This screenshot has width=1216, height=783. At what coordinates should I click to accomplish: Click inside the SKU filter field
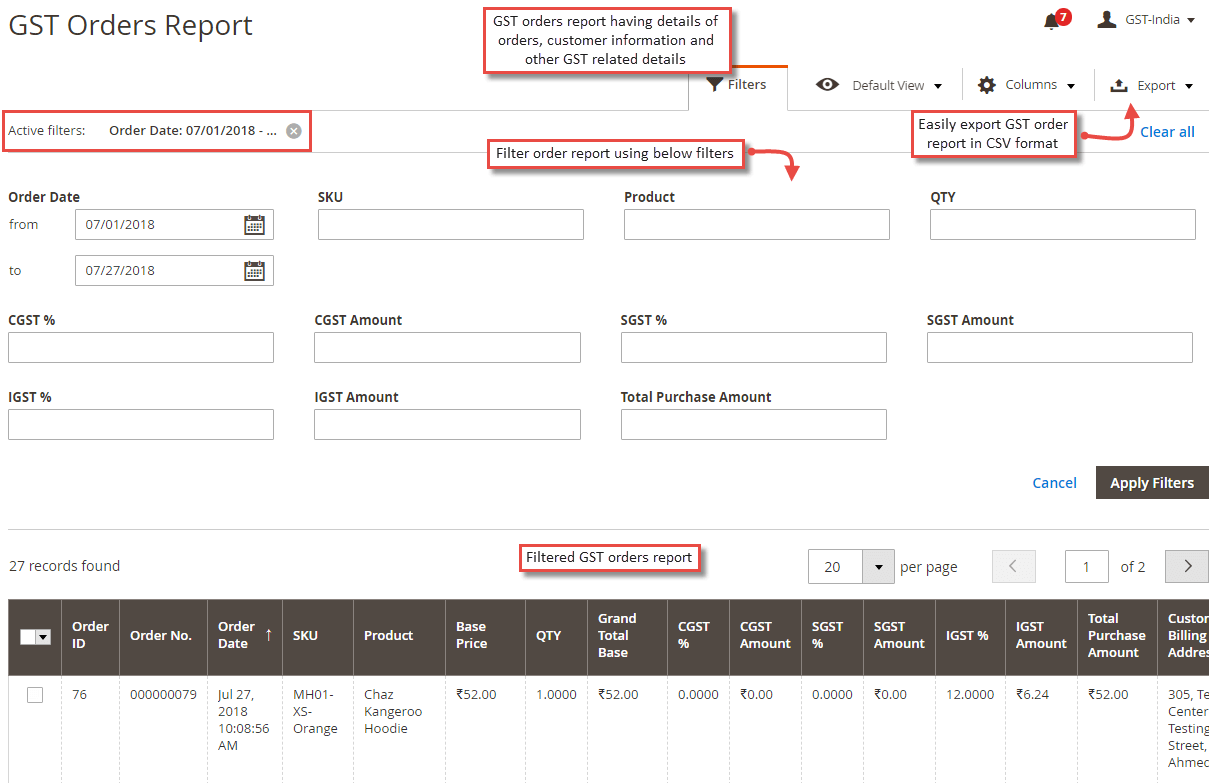tap(450, 224)
